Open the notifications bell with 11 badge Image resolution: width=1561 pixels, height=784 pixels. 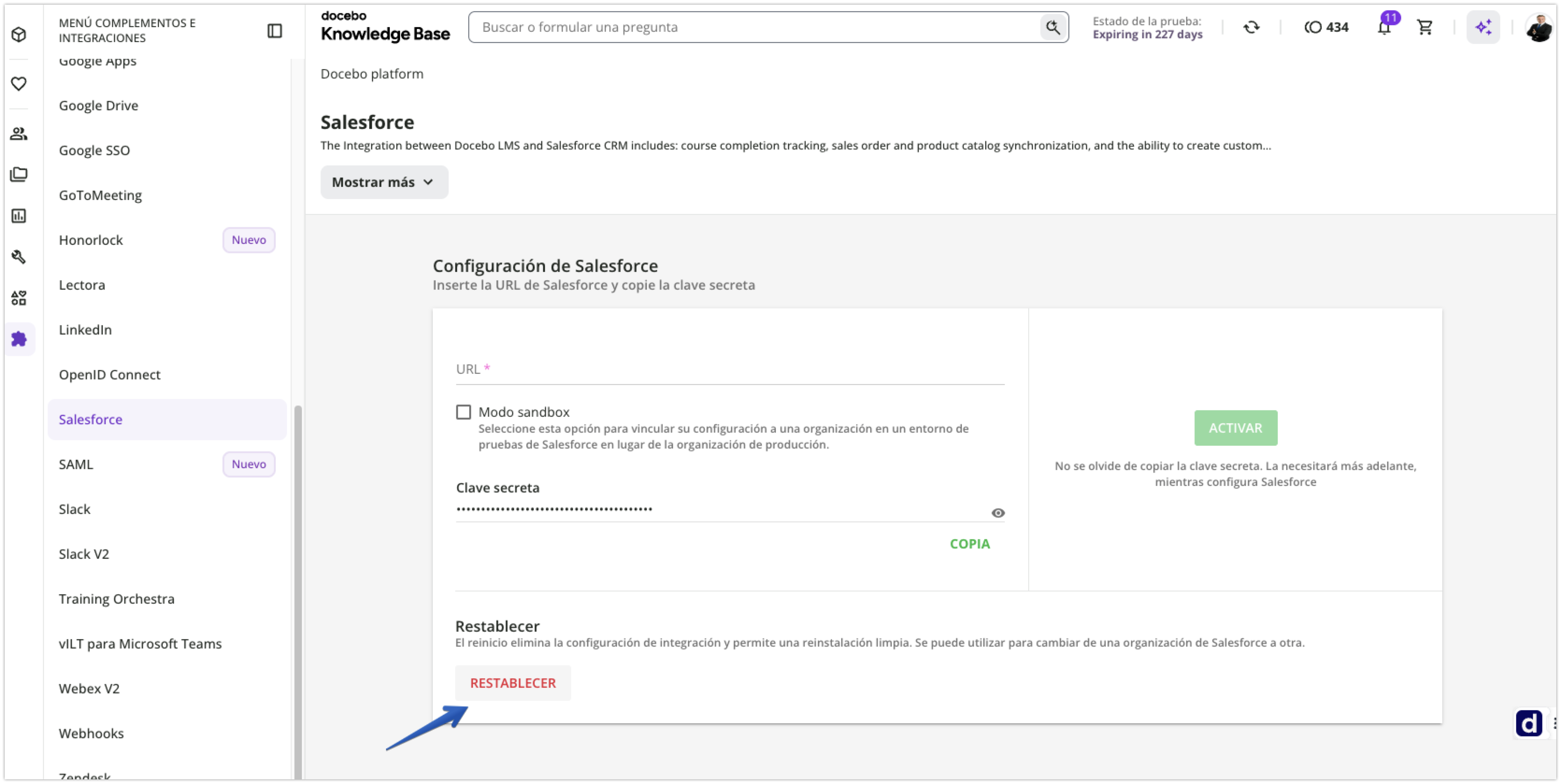(1385, 27)
